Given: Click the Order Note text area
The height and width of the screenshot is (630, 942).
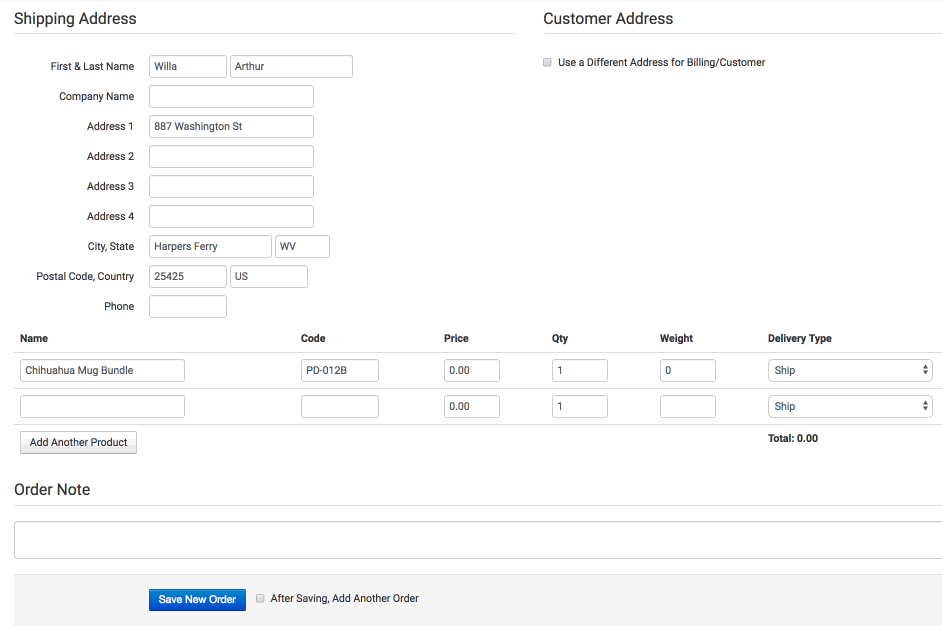Looking at the screenshot, I should click(478, 540).
